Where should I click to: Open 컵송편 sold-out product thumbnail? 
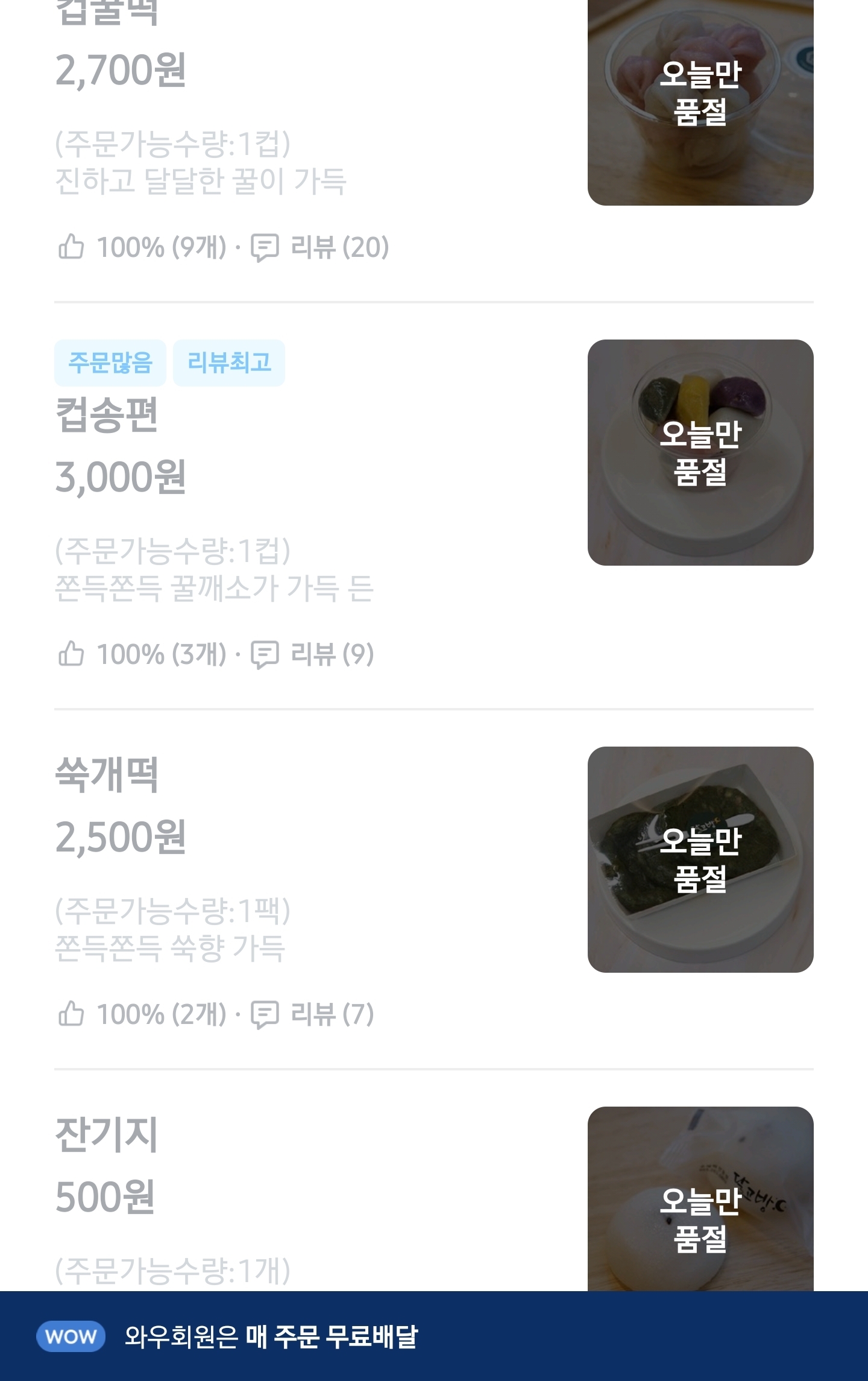(700, 452)
